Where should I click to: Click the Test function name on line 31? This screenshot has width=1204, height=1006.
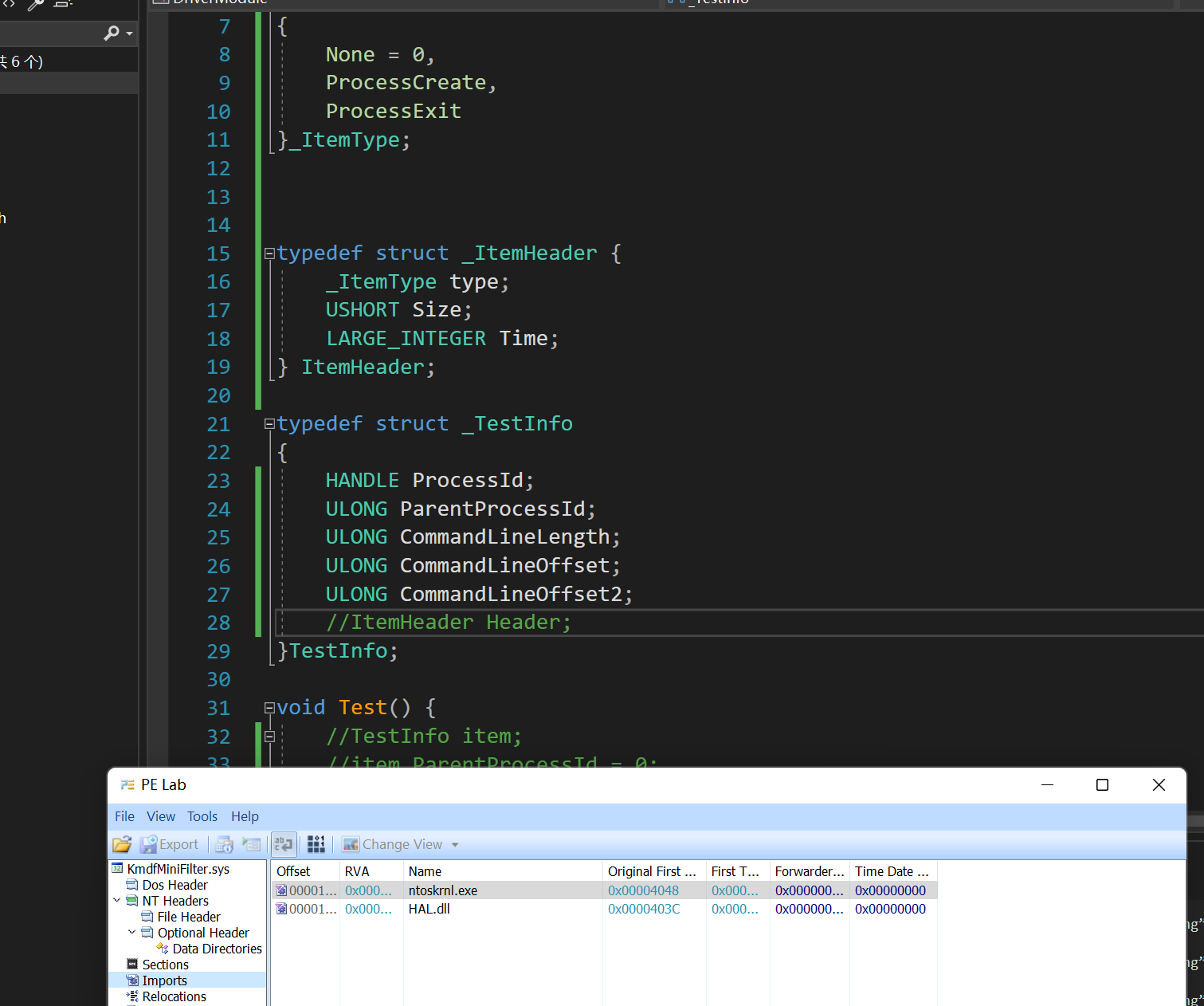coord(363,708)
